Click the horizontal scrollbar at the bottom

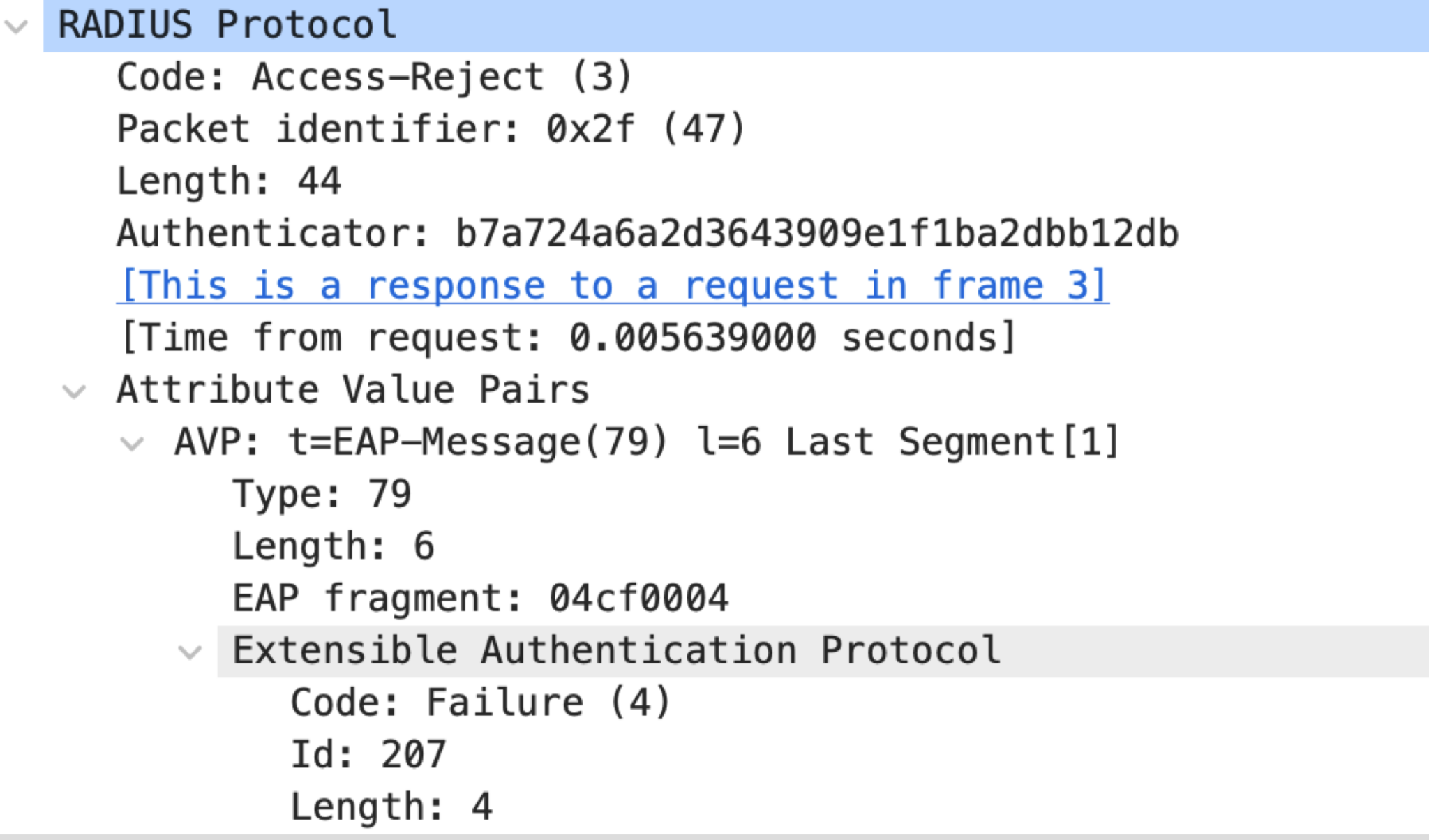tap(714, 836)
